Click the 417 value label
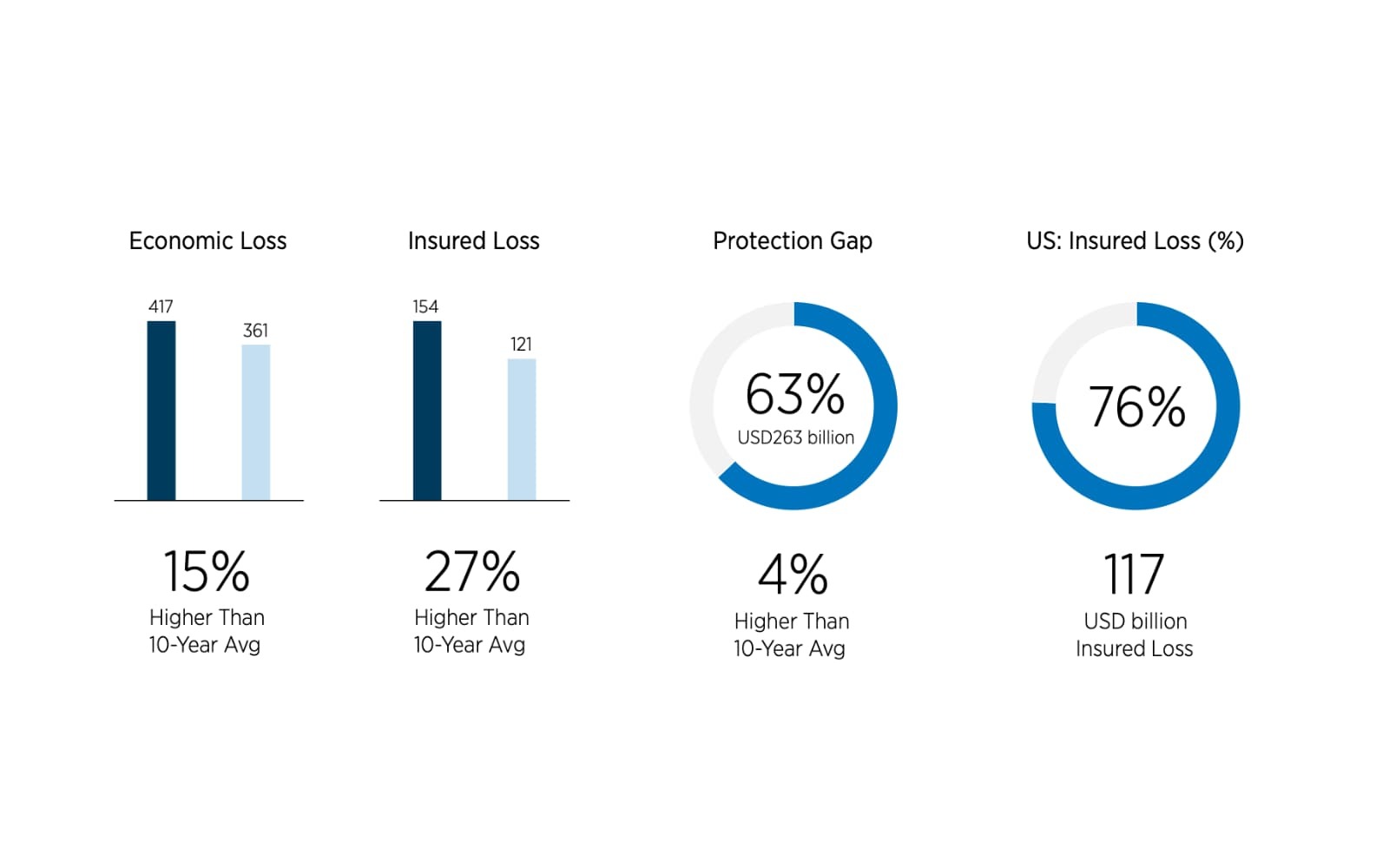The height and width of the screenshot is (868, 1389). 161,306
